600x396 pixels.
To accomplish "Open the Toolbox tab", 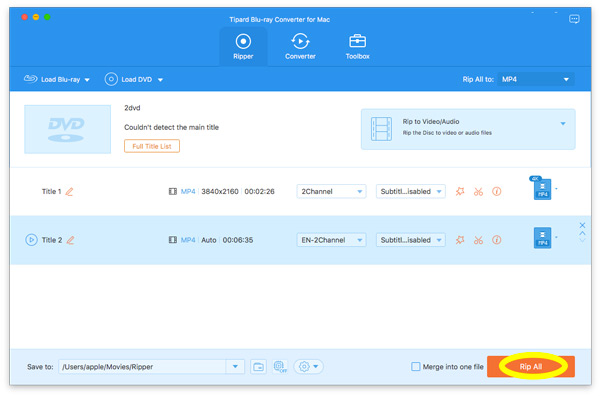I will [357, 47].
